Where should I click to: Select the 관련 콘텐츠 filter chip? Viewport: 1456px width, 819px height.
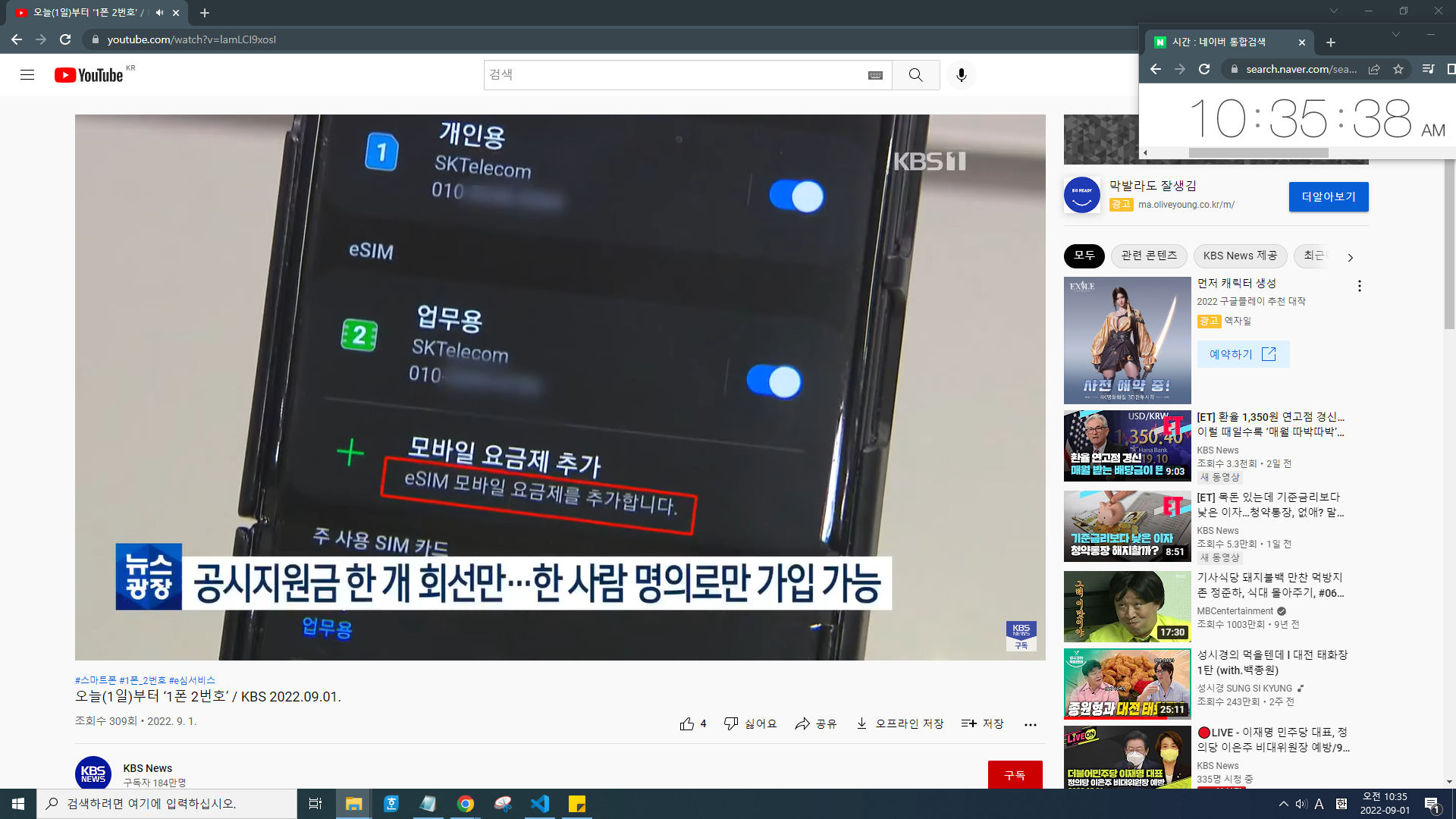click(1149, 256)
